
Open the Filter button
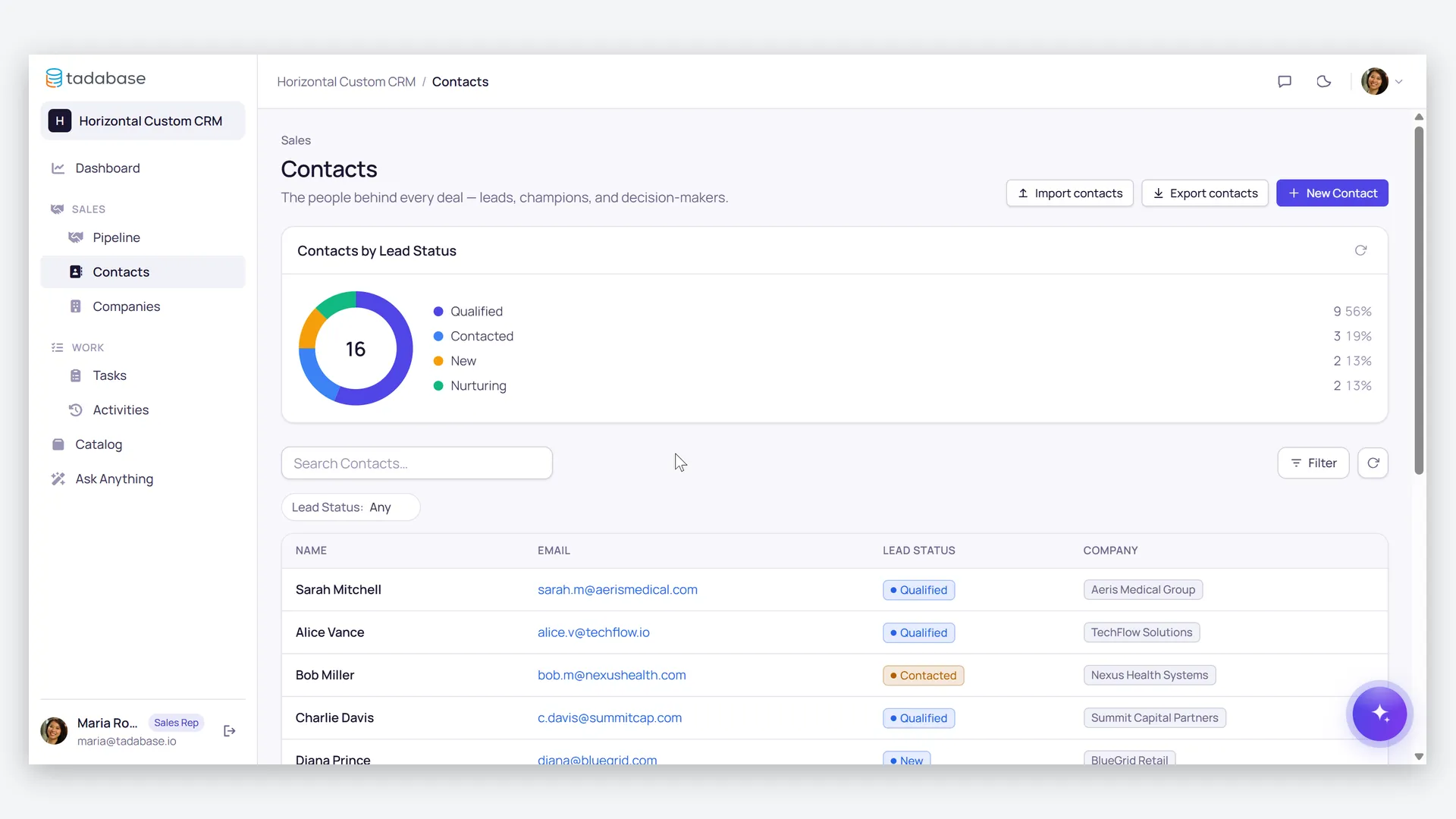pos(1313,463)
